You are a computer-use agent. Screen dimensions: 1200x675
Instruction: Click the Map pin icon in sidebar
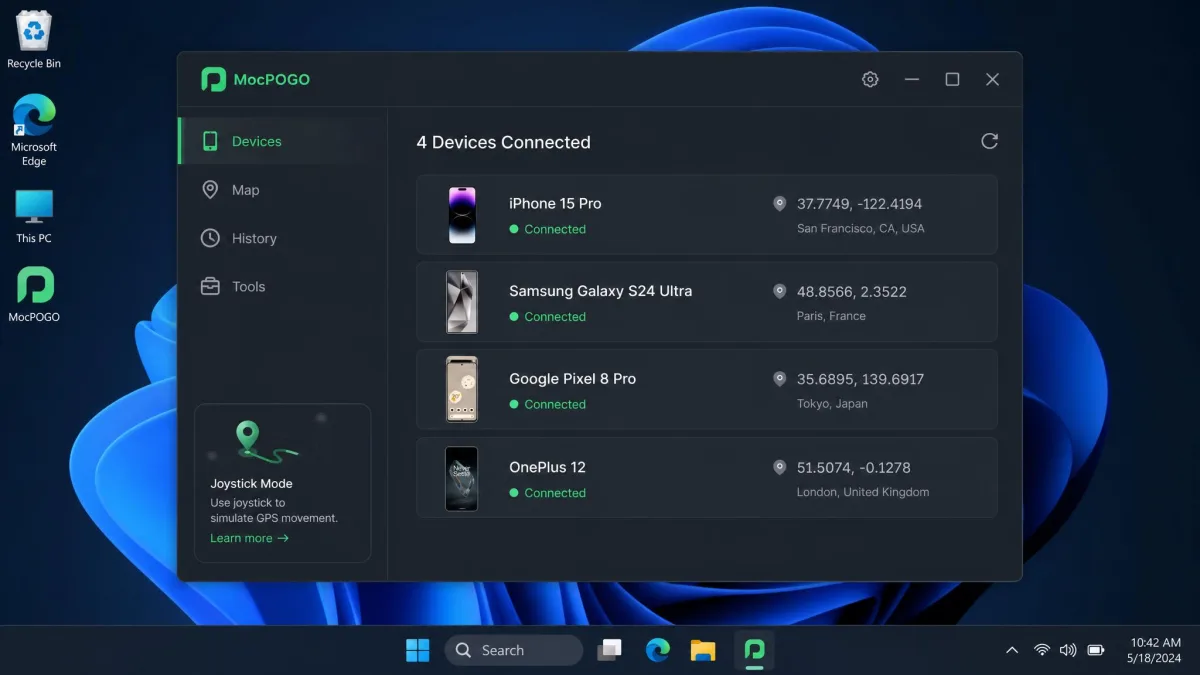pyautogui.click(x=210, y=190)
